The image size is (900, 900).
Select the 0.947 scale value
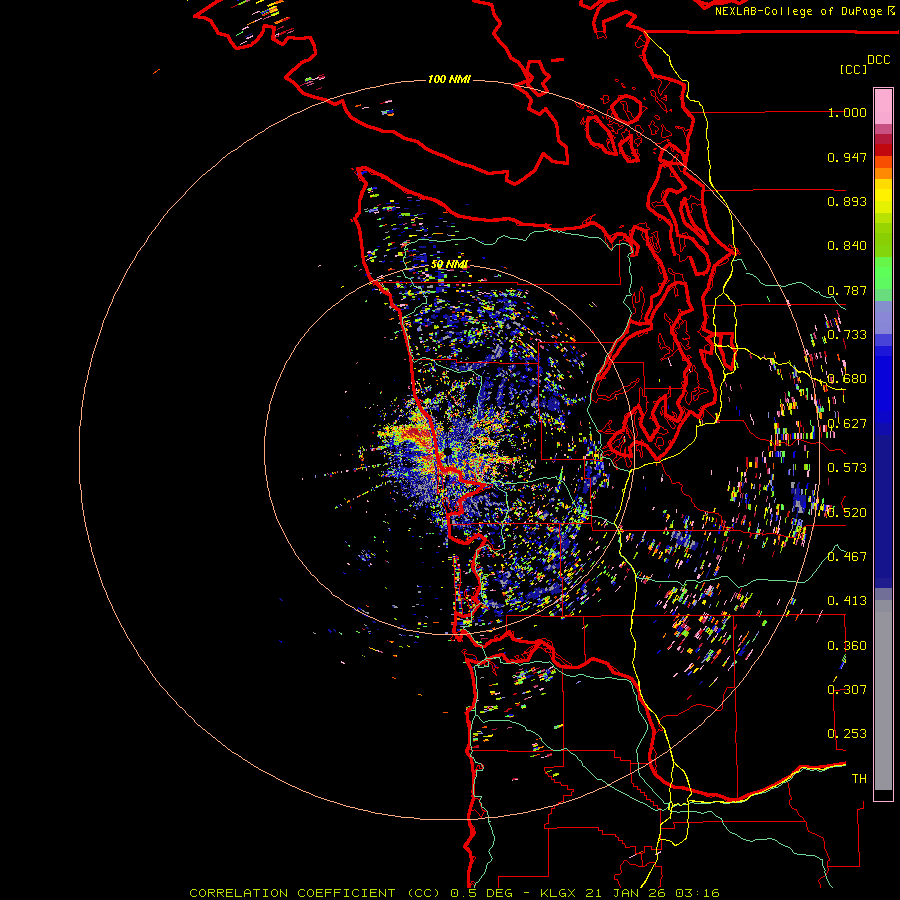point(847,157)
